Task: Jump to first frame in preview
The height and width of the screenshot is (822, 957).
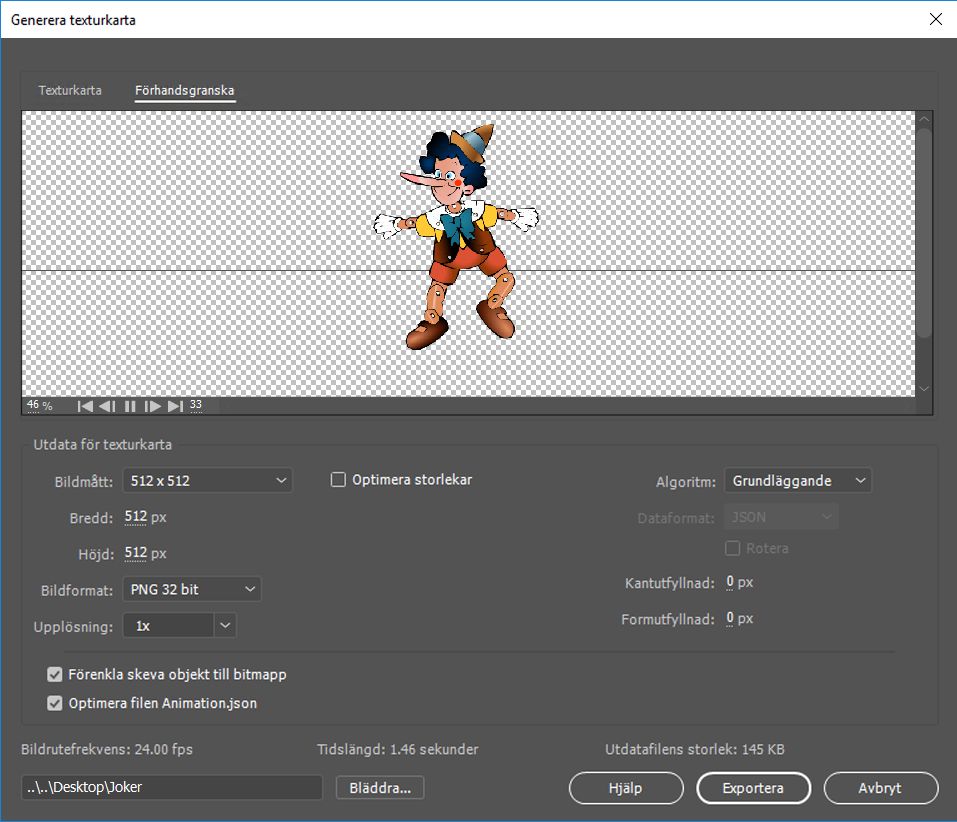Action: pos(85,406)
